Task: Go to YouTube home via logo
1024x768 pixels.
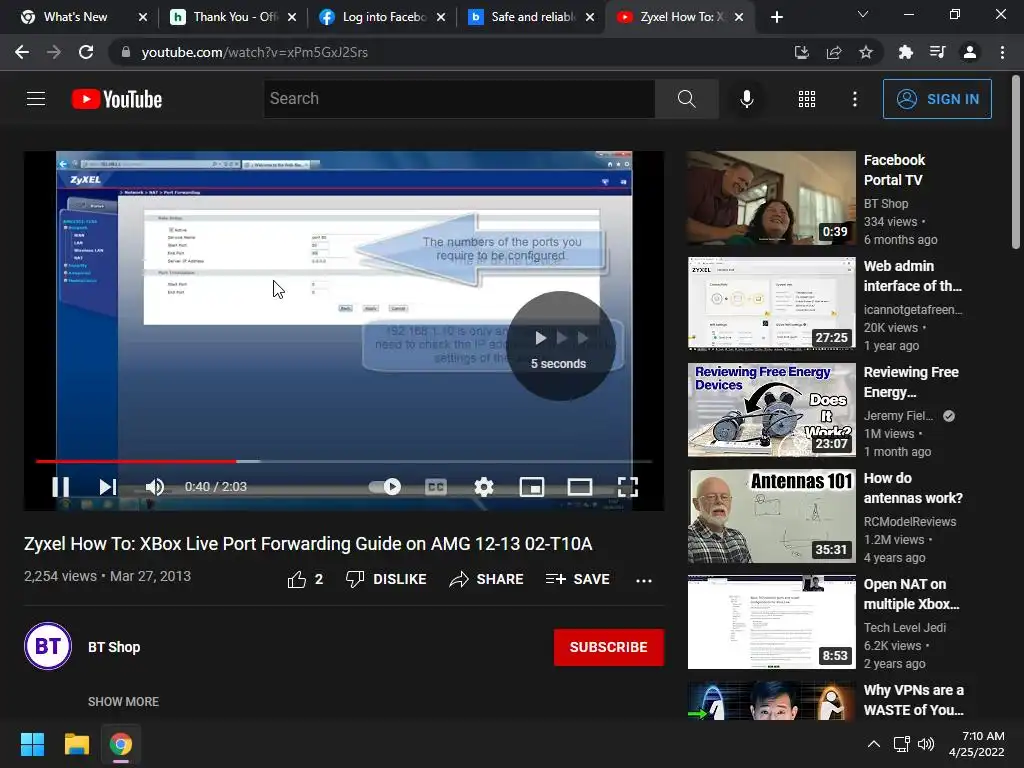Action: [117, 99]
